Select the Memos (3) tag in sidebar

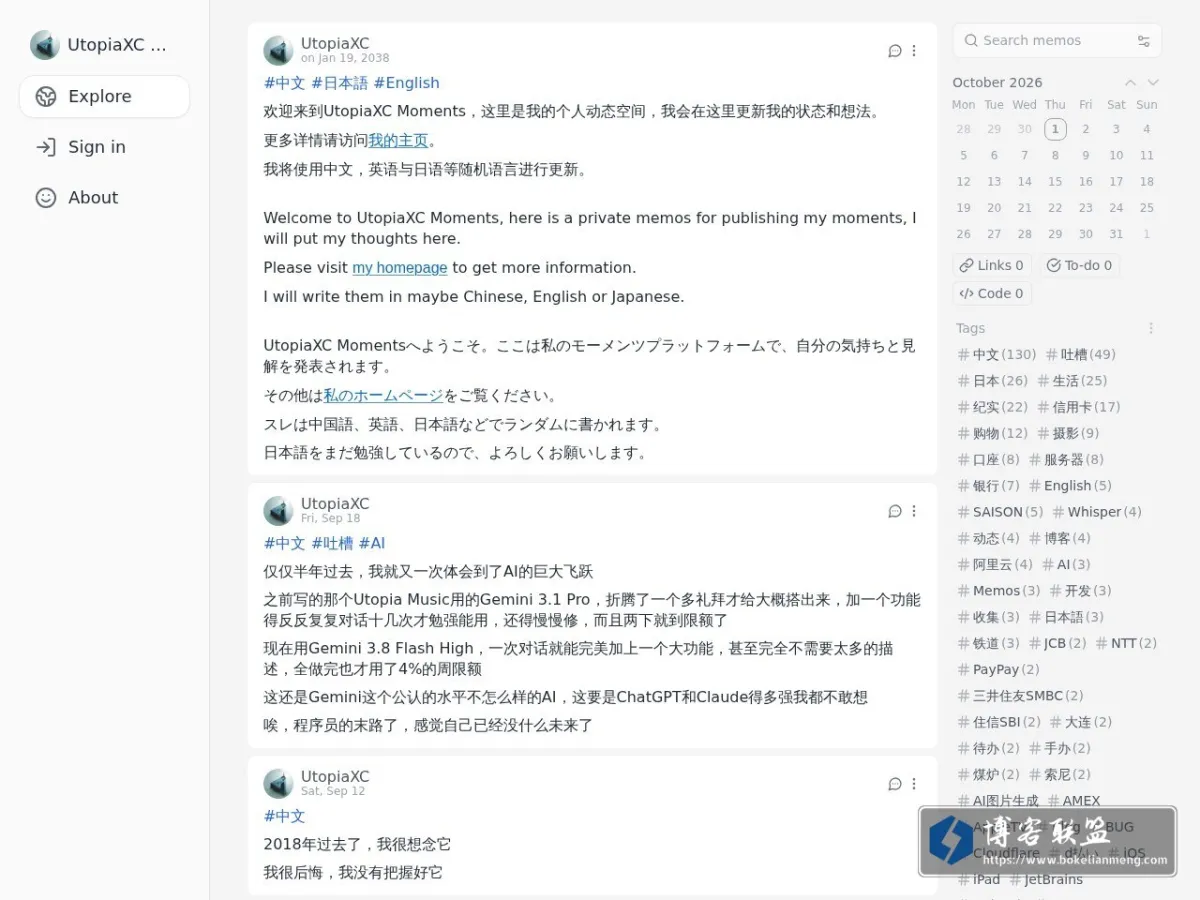999,591
